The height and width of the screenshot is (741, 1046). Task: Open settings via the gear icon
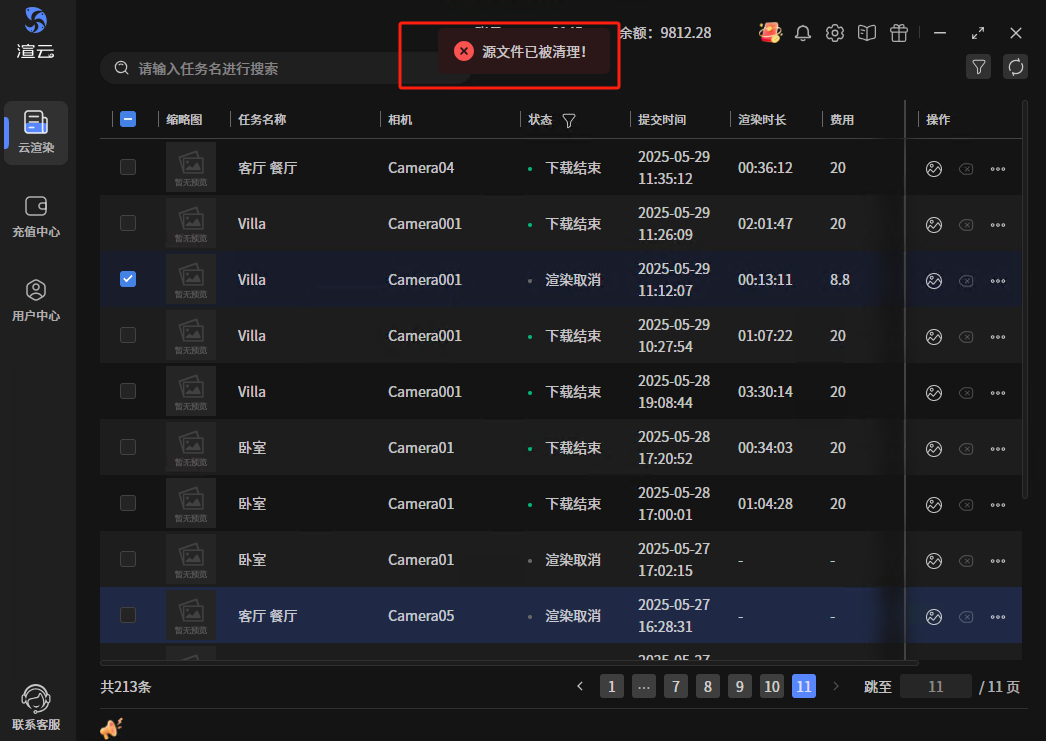[x=835, y=33]
